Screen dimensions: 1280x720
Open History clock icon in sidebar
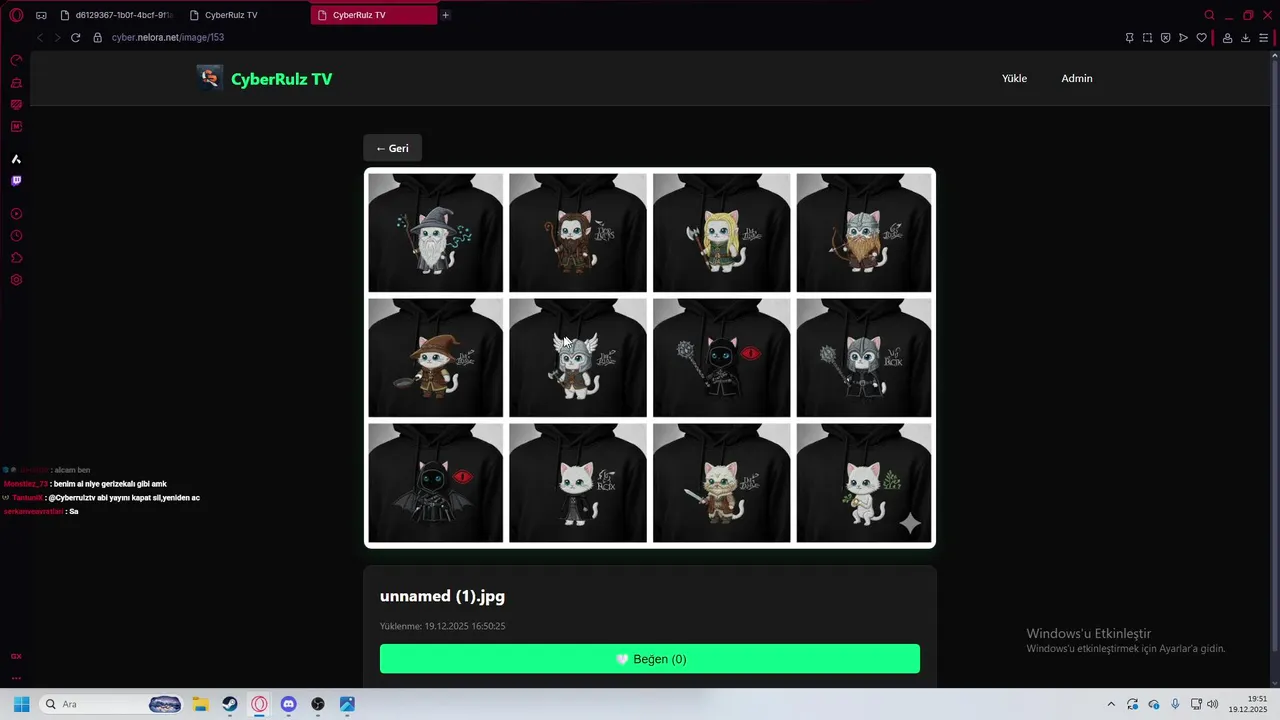[16, 236]
